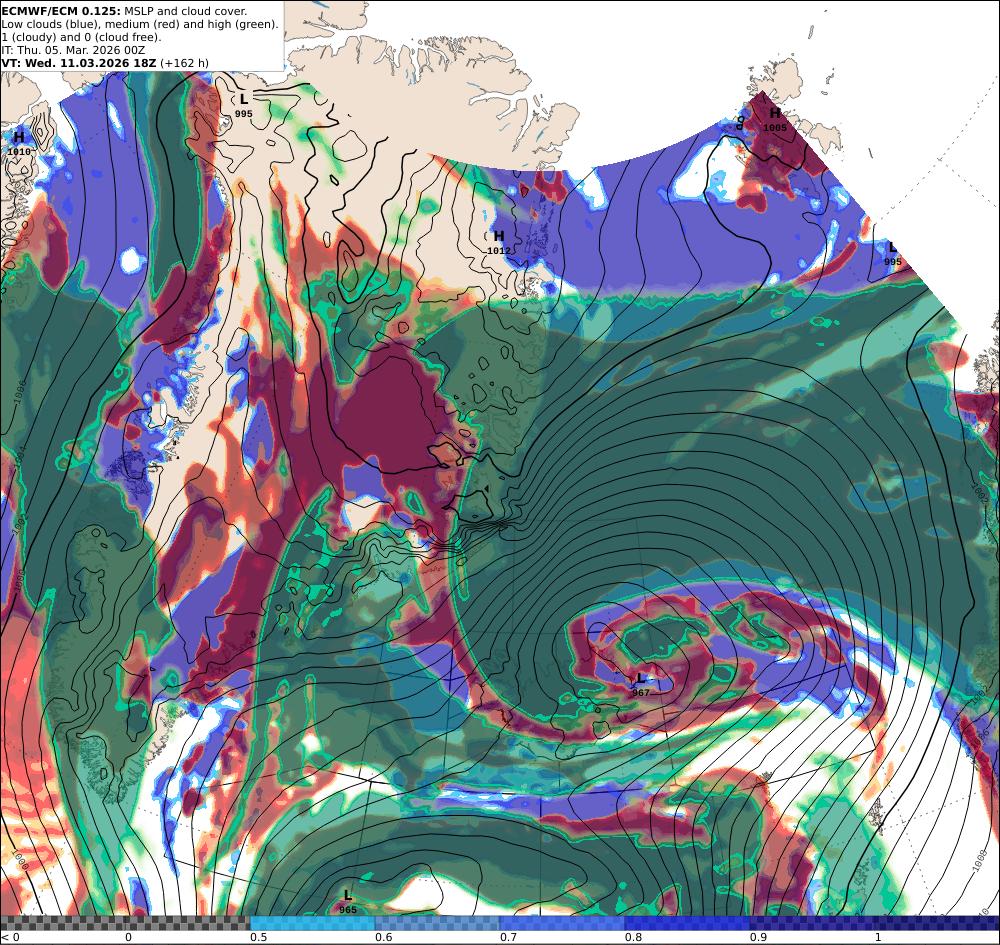
Task: Click the 'Low clouds (blue), medium (red)' legend line
Action: point(139,24)
